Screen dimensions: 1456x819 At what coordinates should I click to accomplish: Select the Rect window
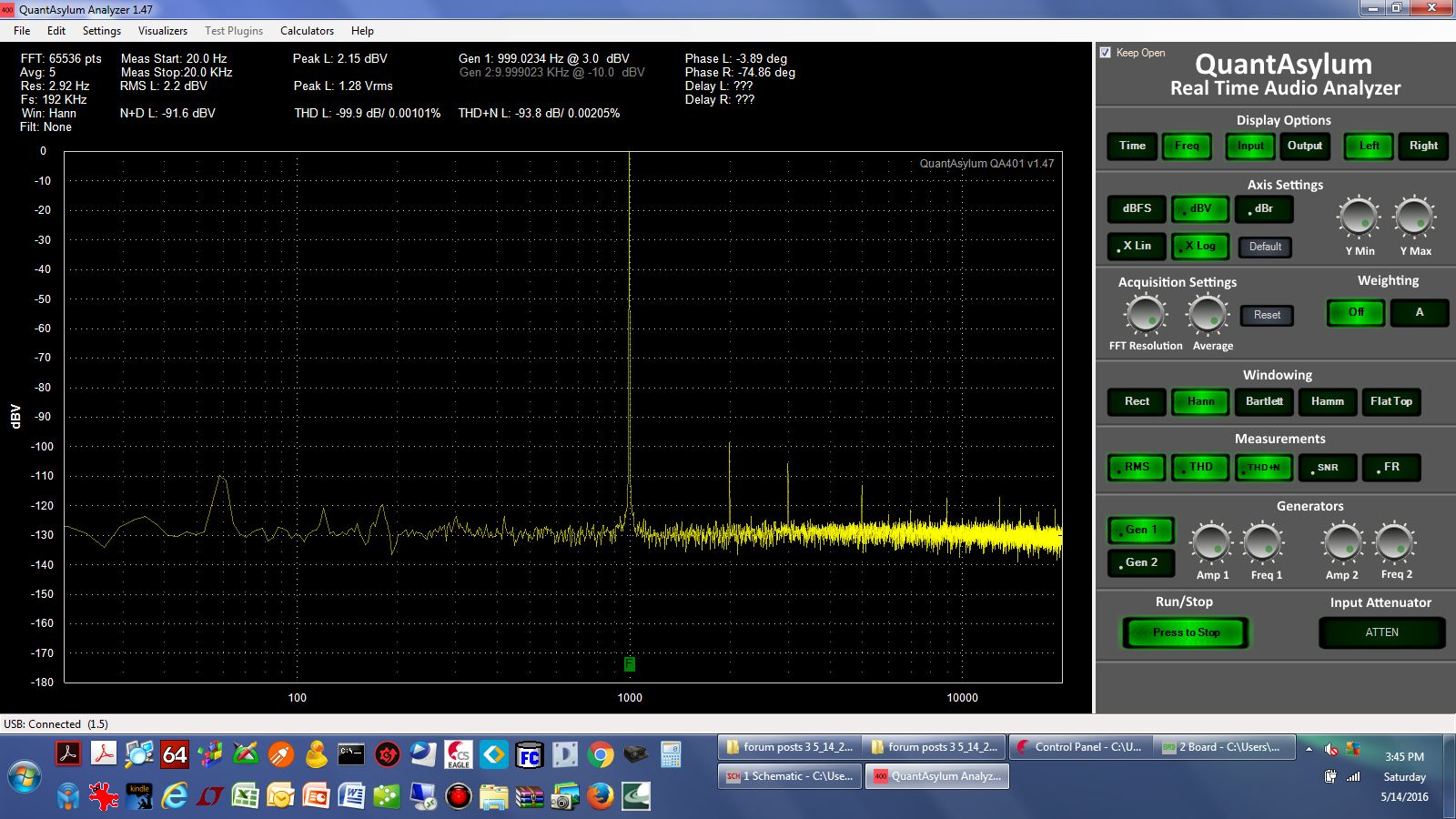coord(1137,401)
